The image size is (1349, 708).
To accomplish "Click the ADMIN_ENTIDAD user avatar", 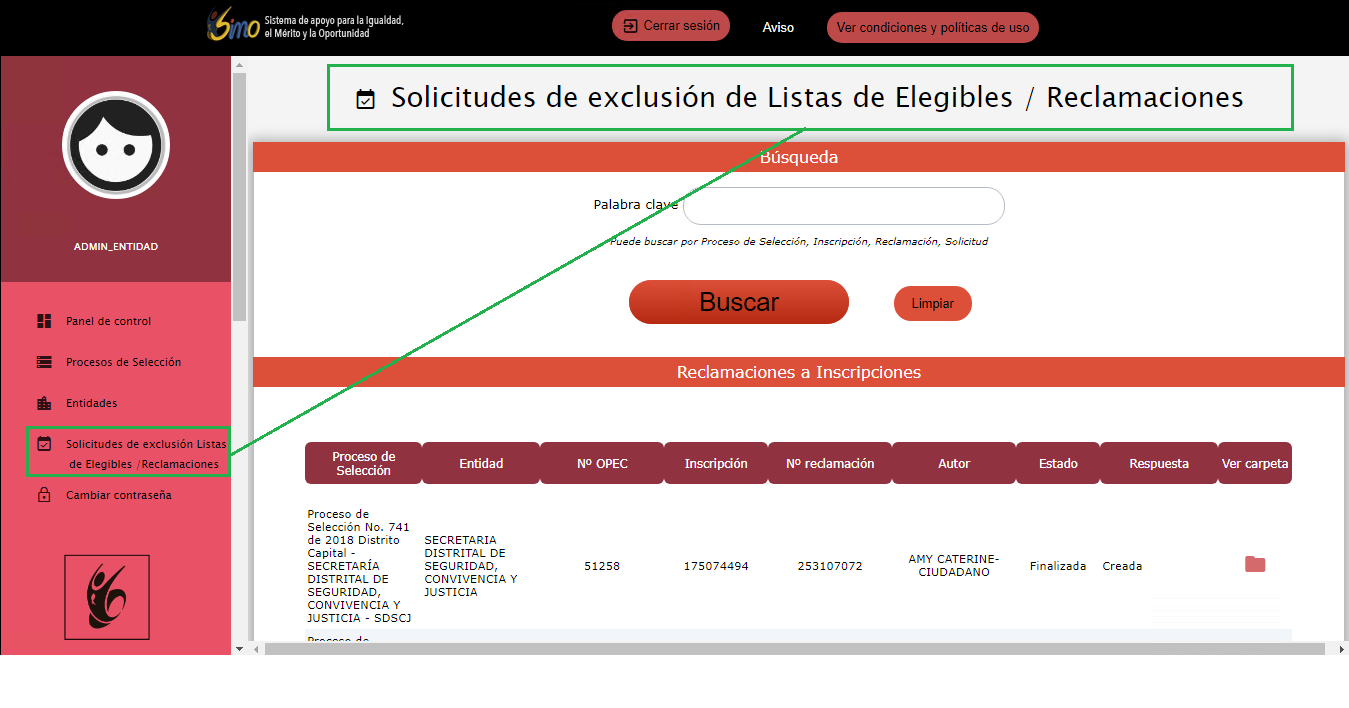I will pos(116,145).
